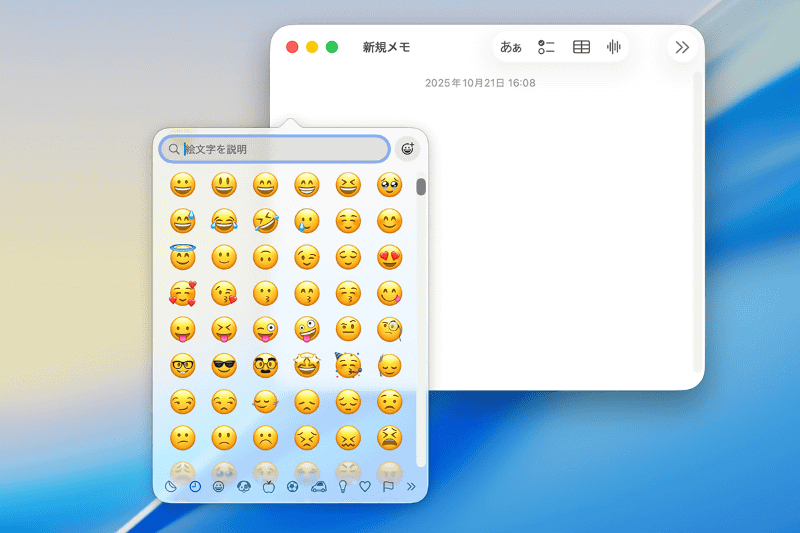Choose the smirking face emoji
This screenshot has height=533, width=800.
[183, 402]
